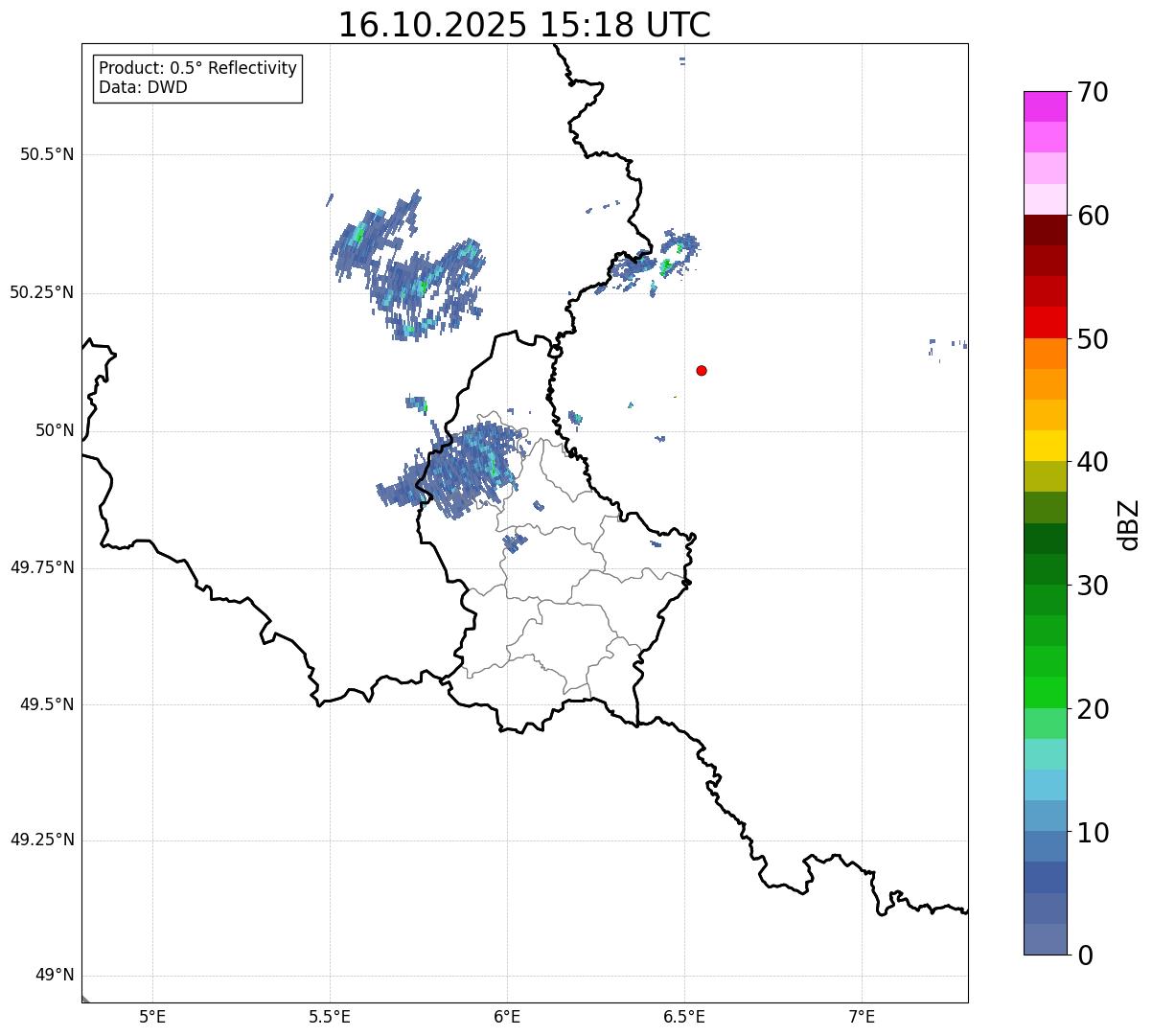The height and width of the screenshot is (1036, 1152).
Task: Click the 49.75°N latitude label
Action: coord(42,567)
